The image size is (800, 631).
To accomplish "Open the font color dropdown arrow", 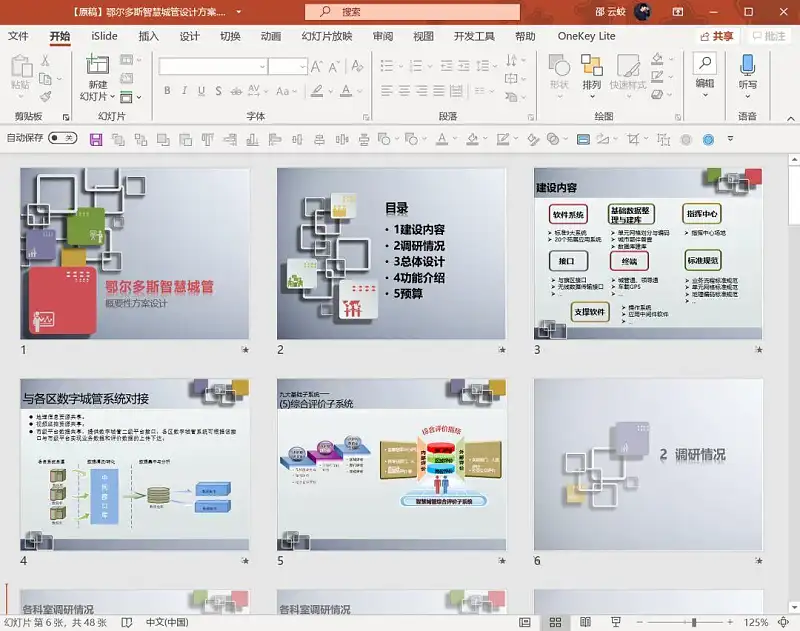I will point(360,91).
